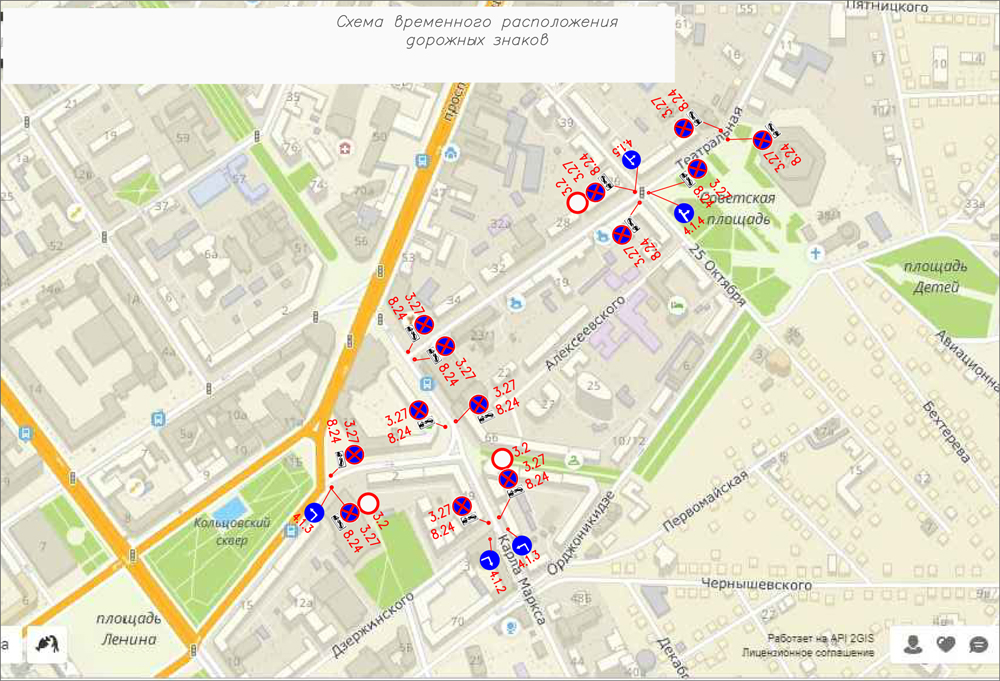Click the pharmacy icon near building 76
This screenshot has height=681, width=1000.
pos(345,149)
